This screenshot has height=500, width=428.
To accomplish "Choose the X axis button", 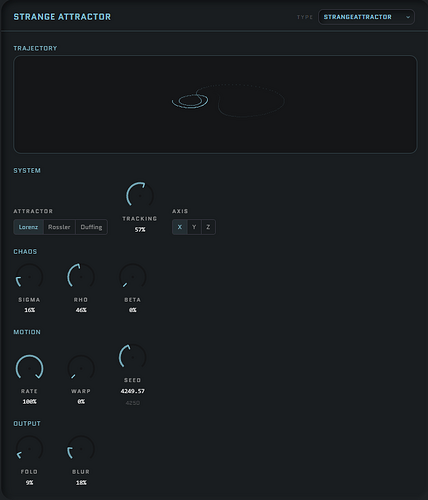I will point(180,227).
